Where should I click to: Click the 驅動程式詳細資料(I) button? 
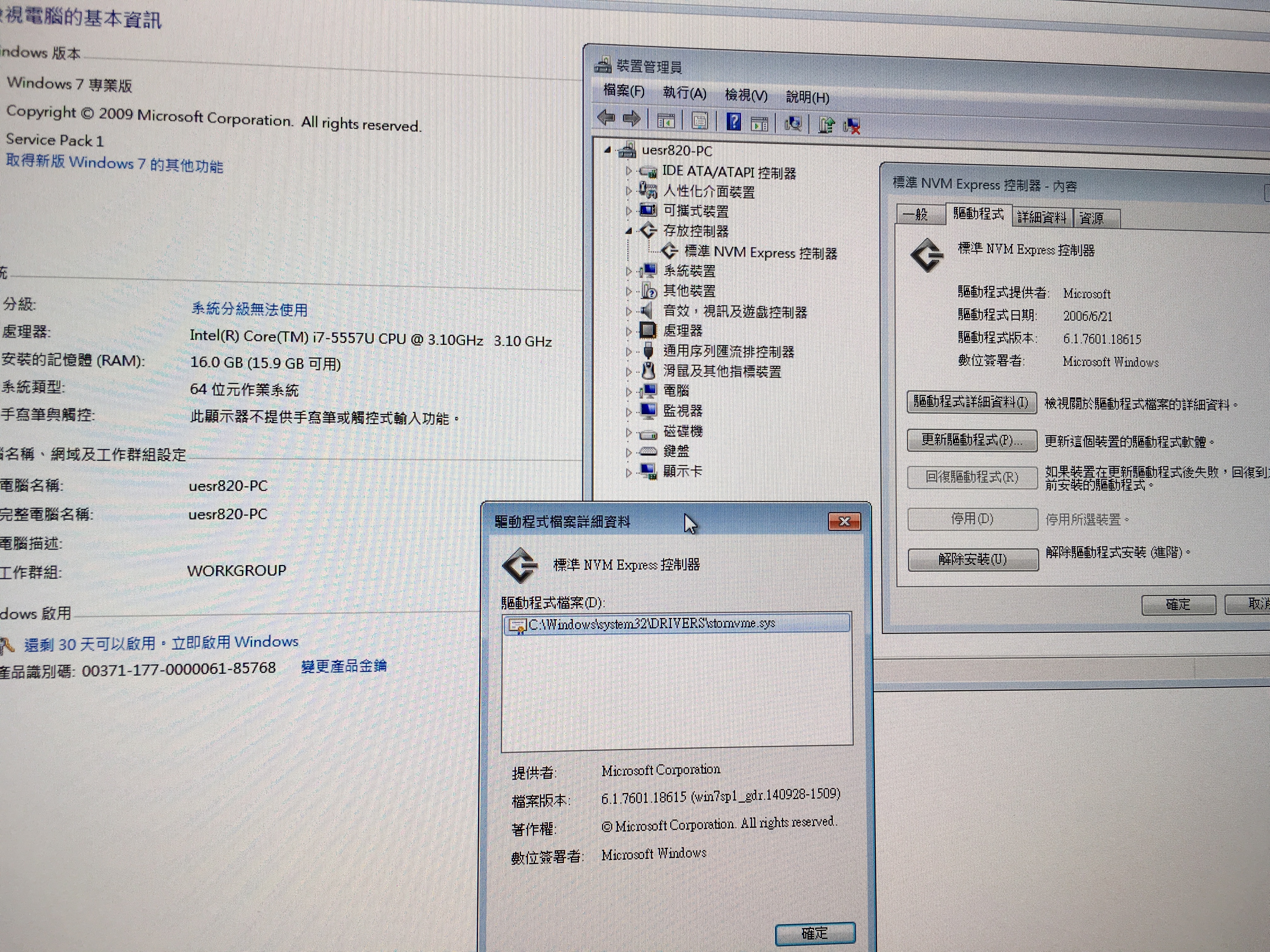coord(971,402)
